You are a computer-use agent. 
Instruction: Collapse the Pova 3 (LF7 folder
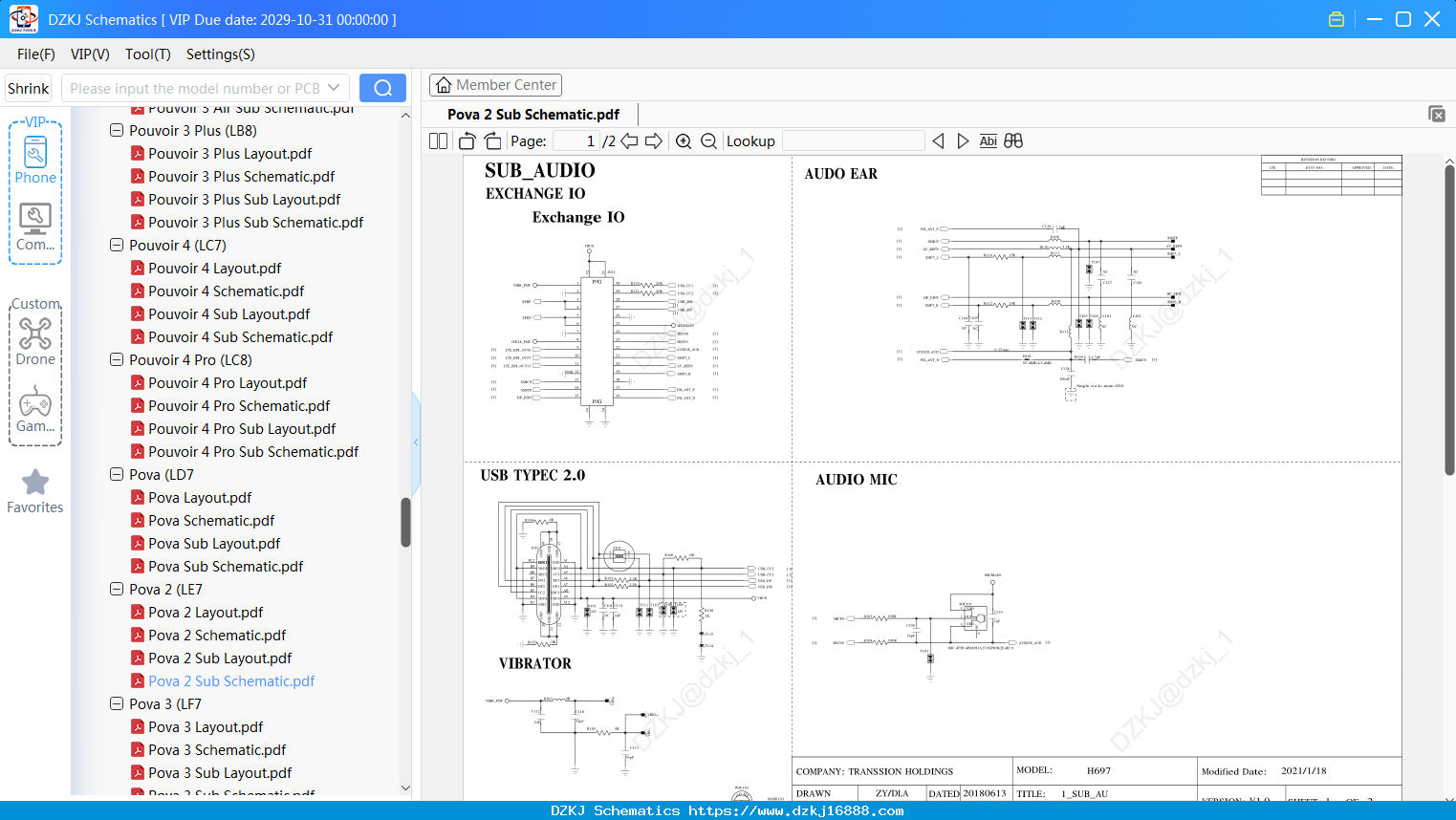tap(117, 704)
